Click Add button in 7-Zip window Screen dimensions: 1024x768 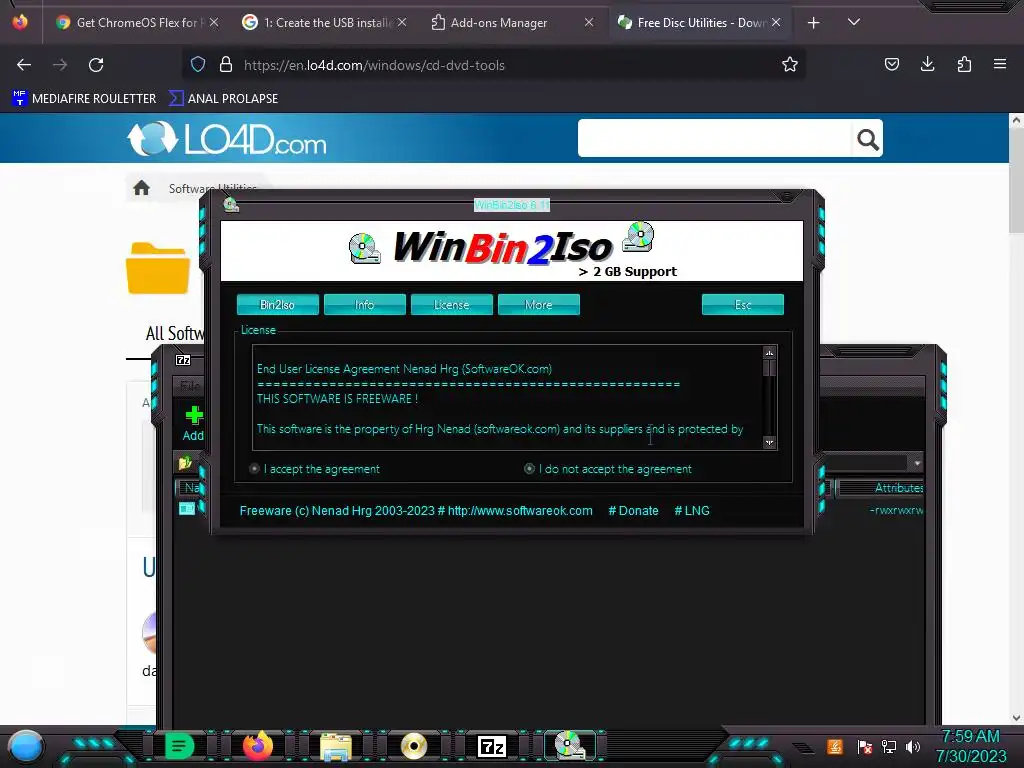[193, 423]
